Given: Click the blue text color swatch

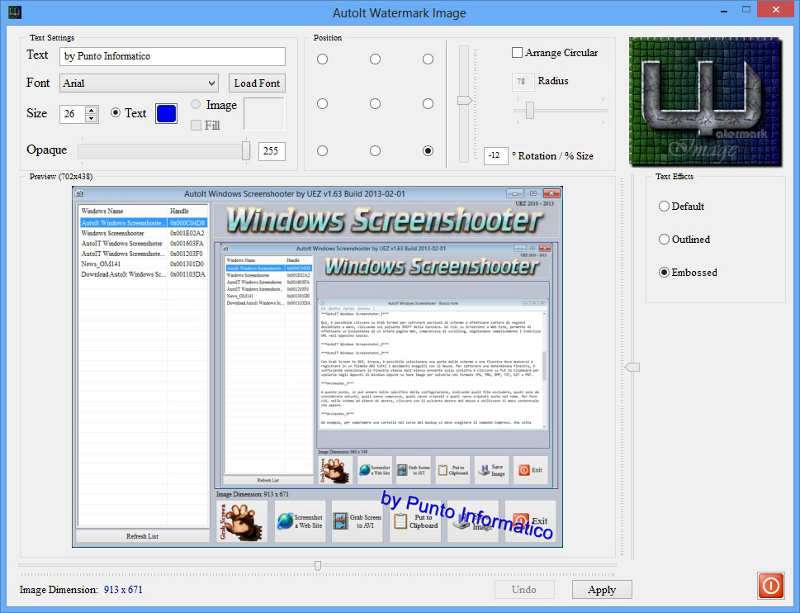Looking at the screenshot, I should pyautogui.click(x=167, y=113).
